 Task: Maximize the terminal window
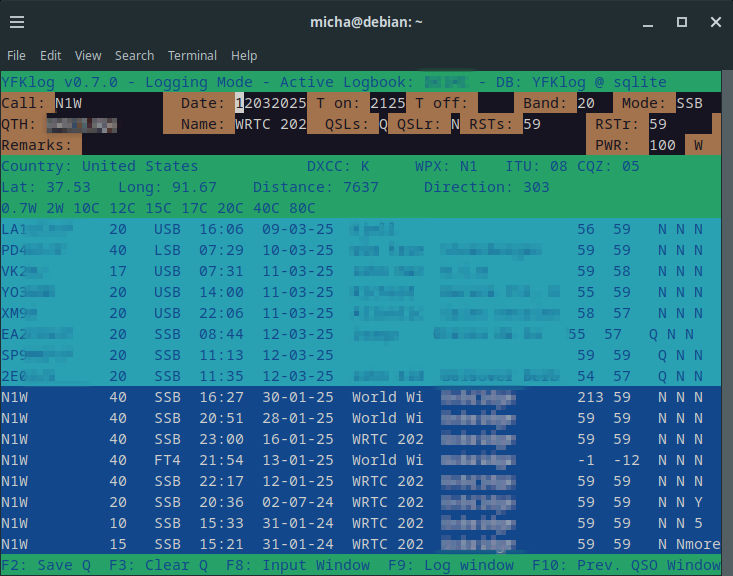(682, 21)
